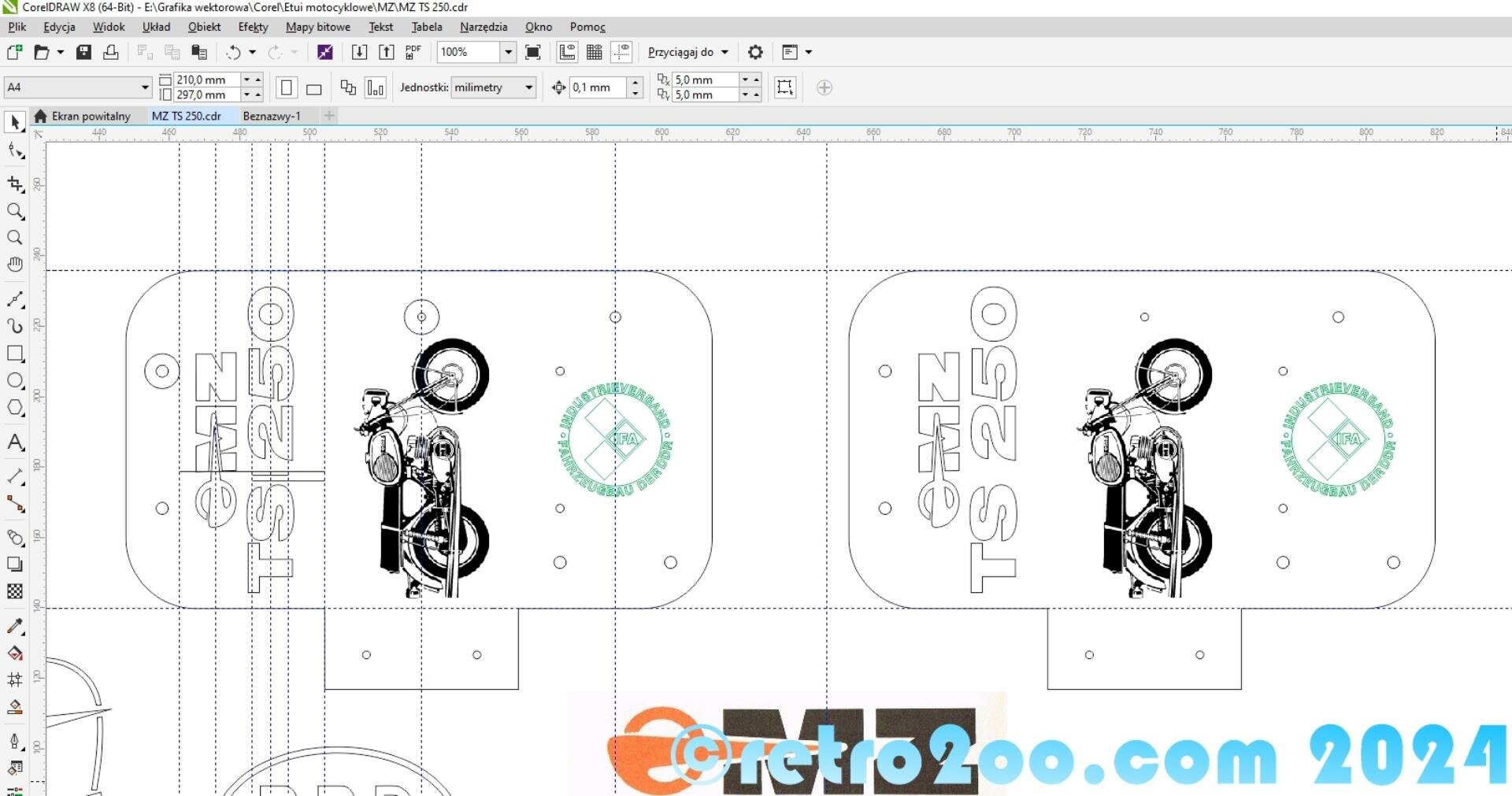Toggle guidelines display button
This screenshot has height=796, width=1512.
[x=622, y=52]
